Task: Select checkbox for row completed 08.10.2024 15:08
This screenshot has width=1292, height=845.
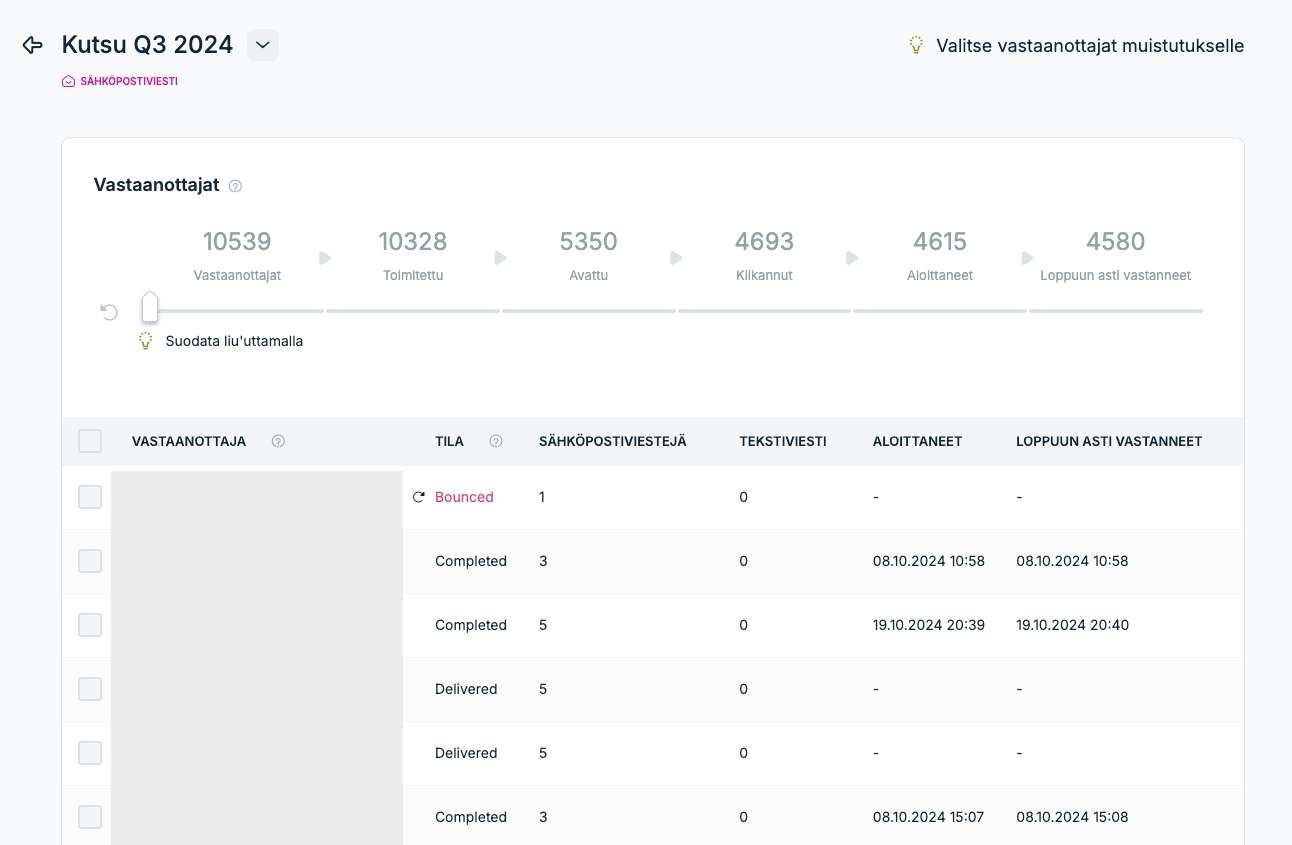Action: 90,817
